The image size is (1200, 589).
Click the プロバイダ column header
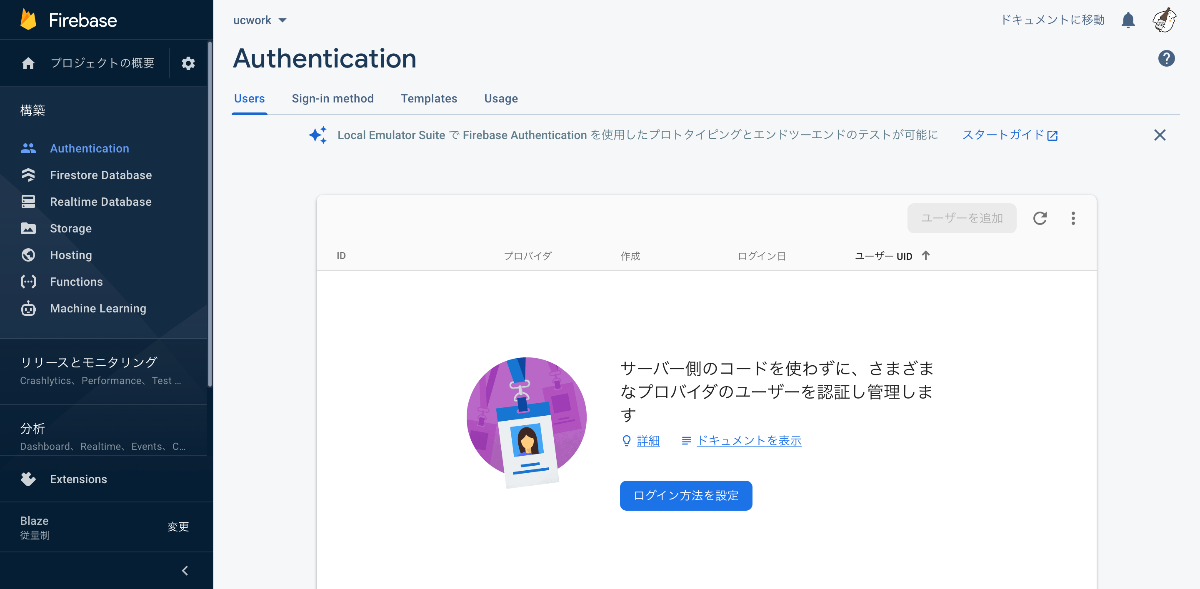(x=527, y=256)
